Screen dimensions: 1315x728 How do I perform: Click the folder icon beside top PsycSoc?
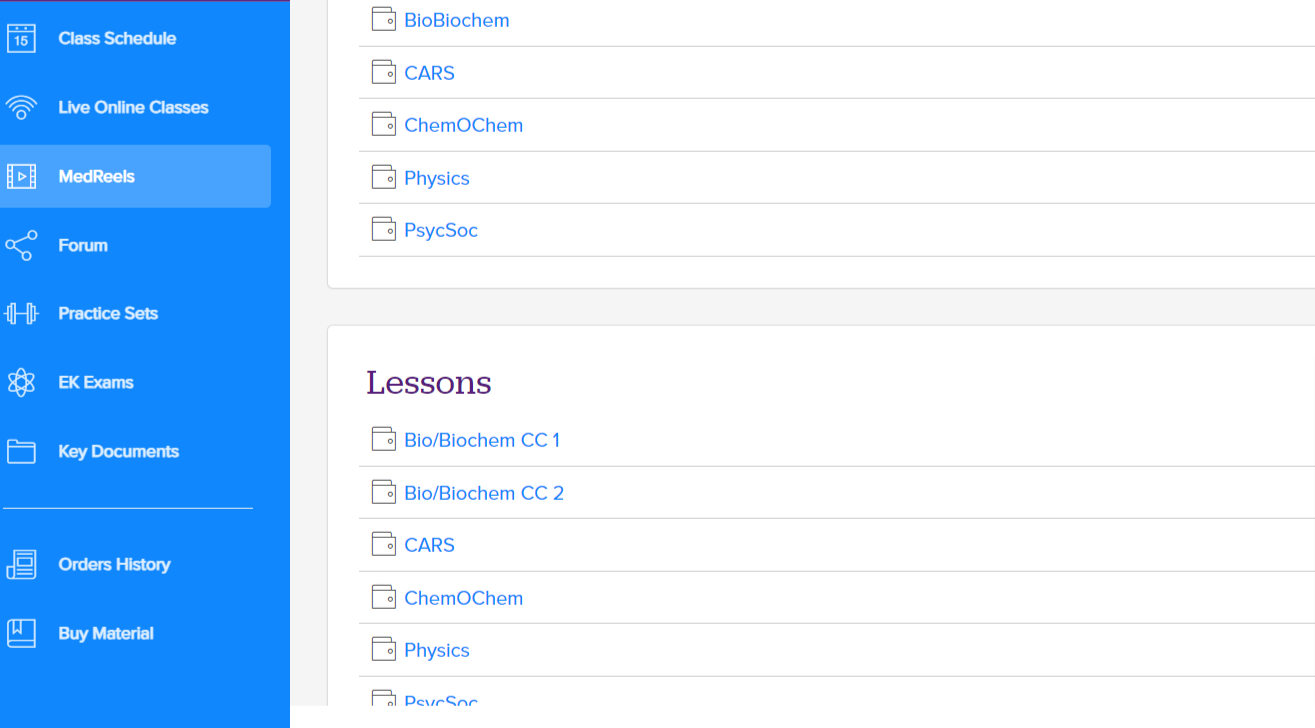(x=384, y=229)
